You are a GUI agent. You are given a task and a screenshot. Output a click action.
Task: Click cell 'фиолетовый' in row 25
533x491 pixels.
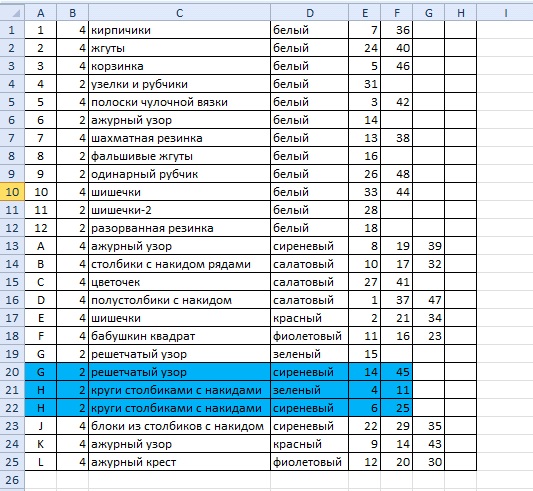tap(309, 462)
